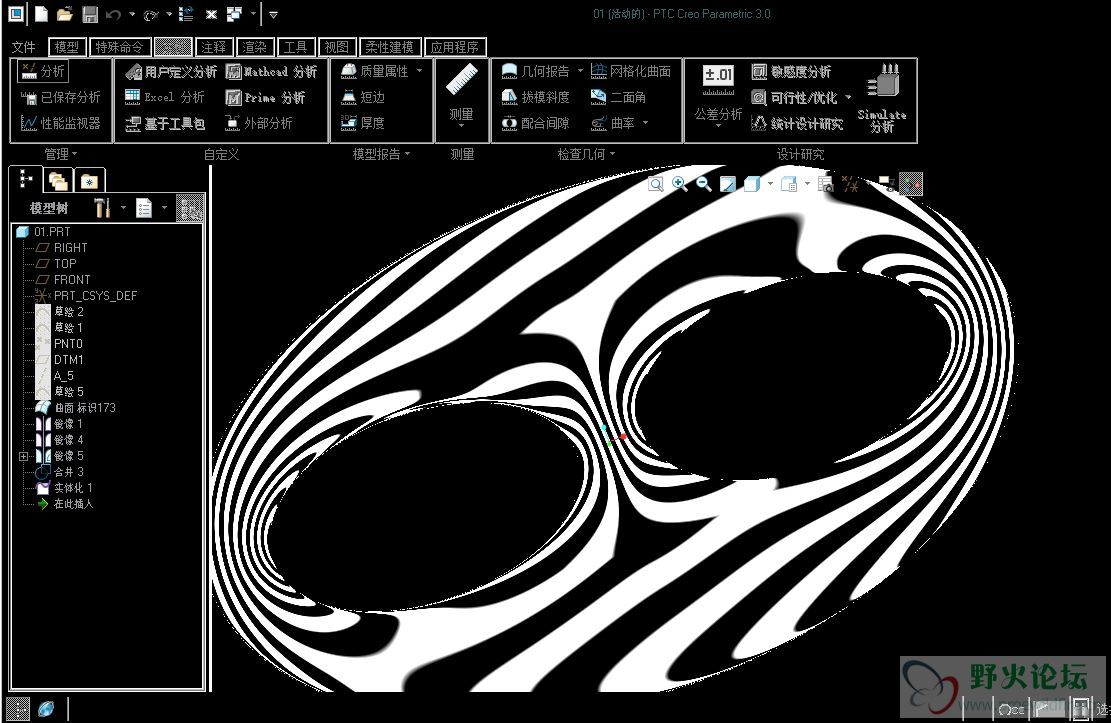The width and height of the screenshot is (1111, 723).
Task: Toggle datum display filters icon
Action: click(x=850, y=184)
